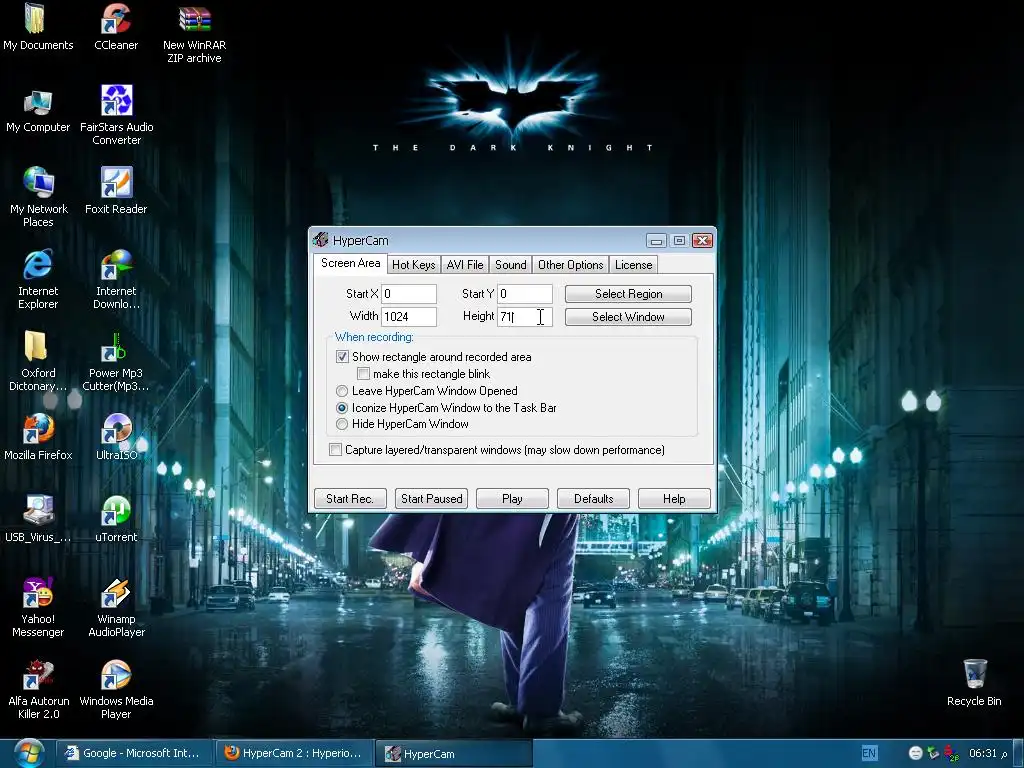Image resolution: width=1024 pixels, height=768 pixels.
Task: Click the Height input field
Action: [x=525, y=317]
